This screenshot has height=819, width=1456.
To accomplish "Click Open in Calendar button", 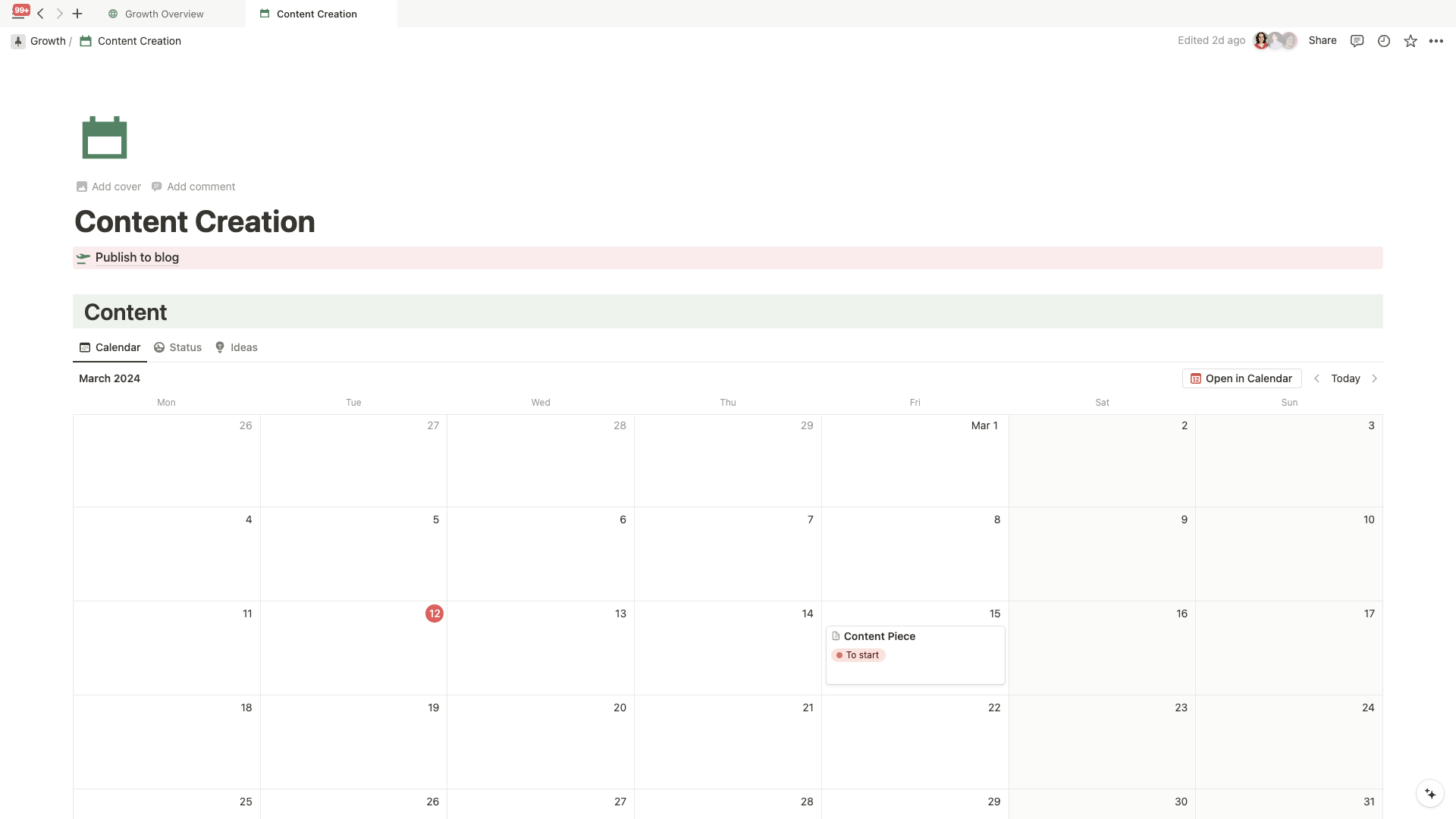I will [x=1241, y=379].
